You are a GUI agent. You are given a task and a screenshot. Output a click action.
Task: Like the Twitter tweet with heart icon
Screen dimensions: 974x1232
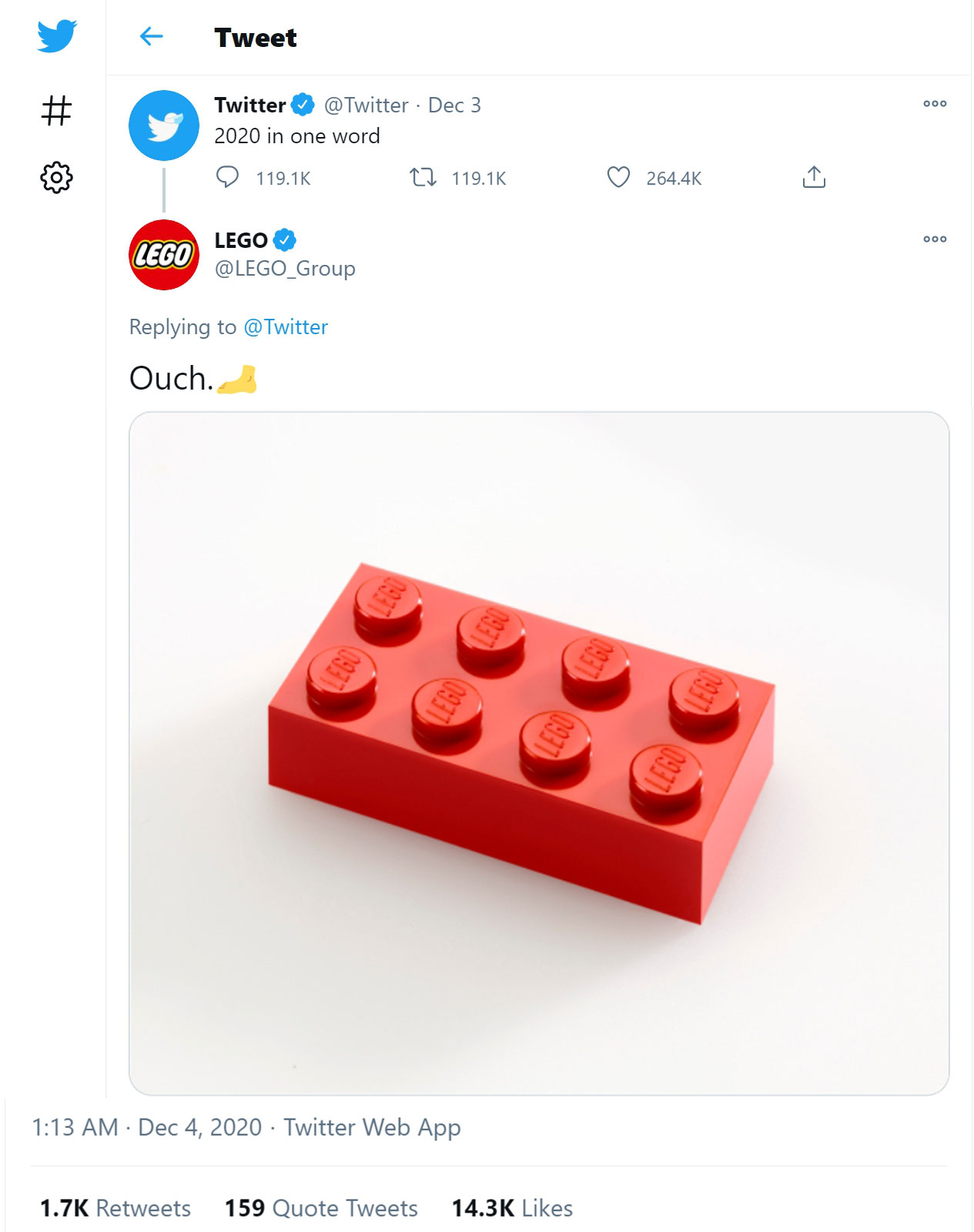[x=618, y=178]
